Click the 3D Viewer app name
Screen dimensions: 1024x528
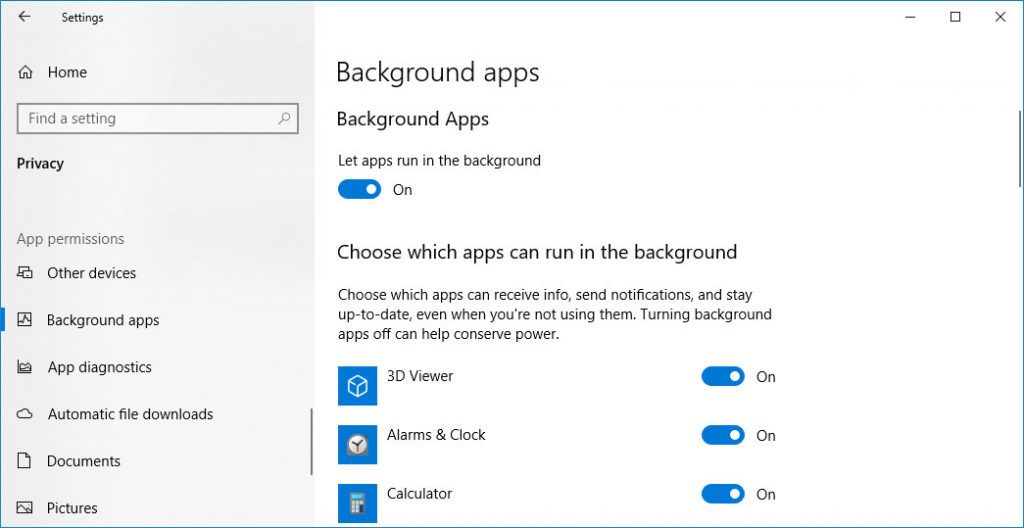[x=420, y=376]
